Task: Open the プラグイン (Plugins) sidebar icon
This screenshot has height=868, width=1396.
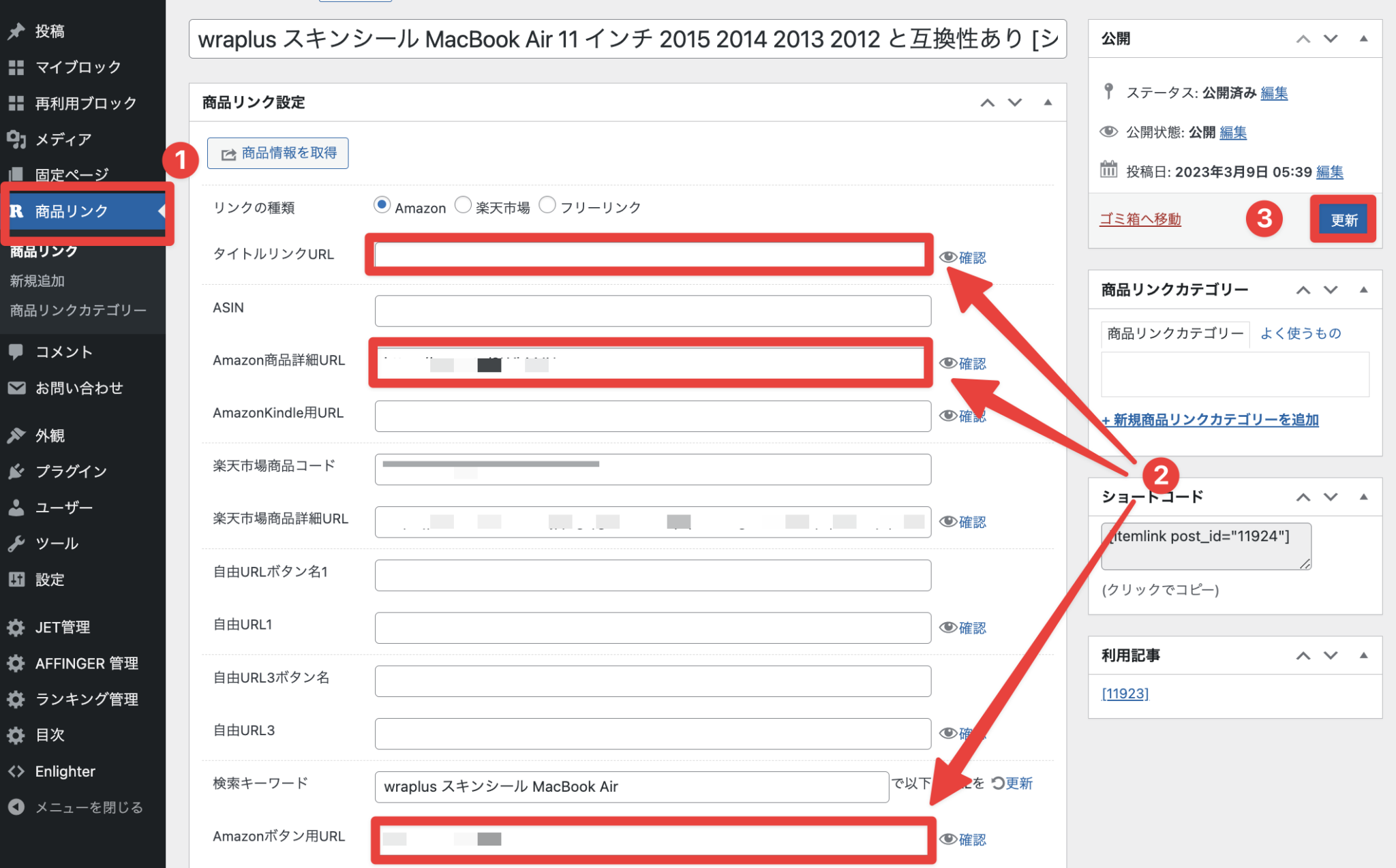Action: [x=16, y=471]
